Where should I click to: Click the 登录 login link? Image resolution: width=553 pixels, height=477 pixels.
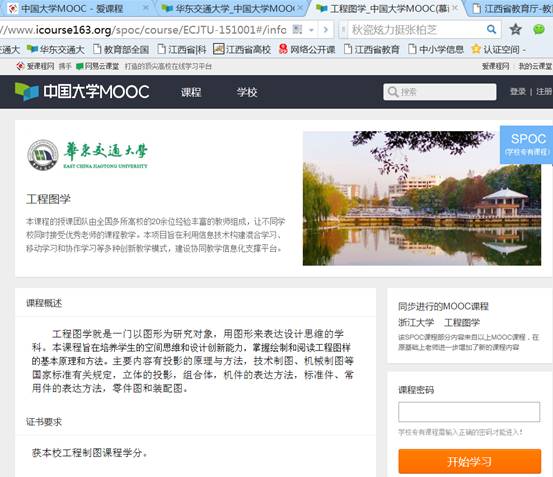[518, 92]
